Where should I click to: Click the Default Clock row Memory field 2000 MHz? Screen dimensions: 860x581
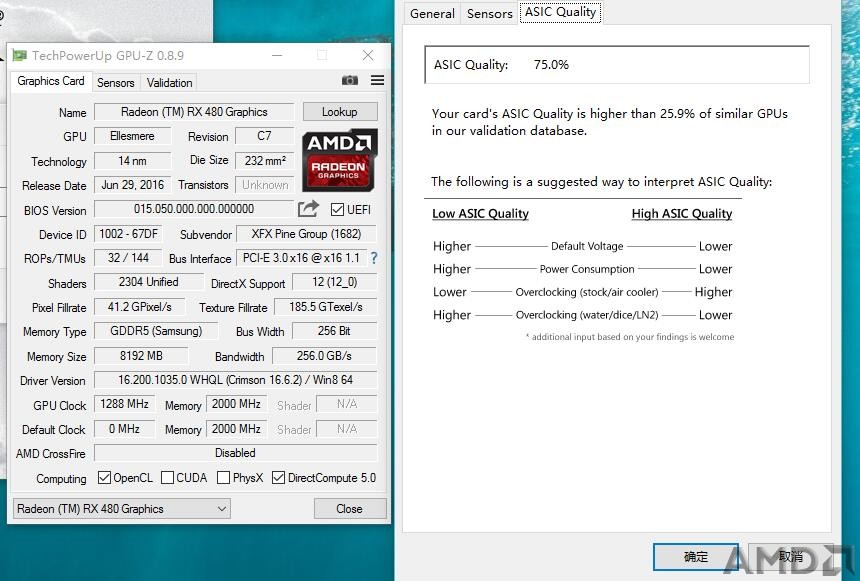[236, 428]
